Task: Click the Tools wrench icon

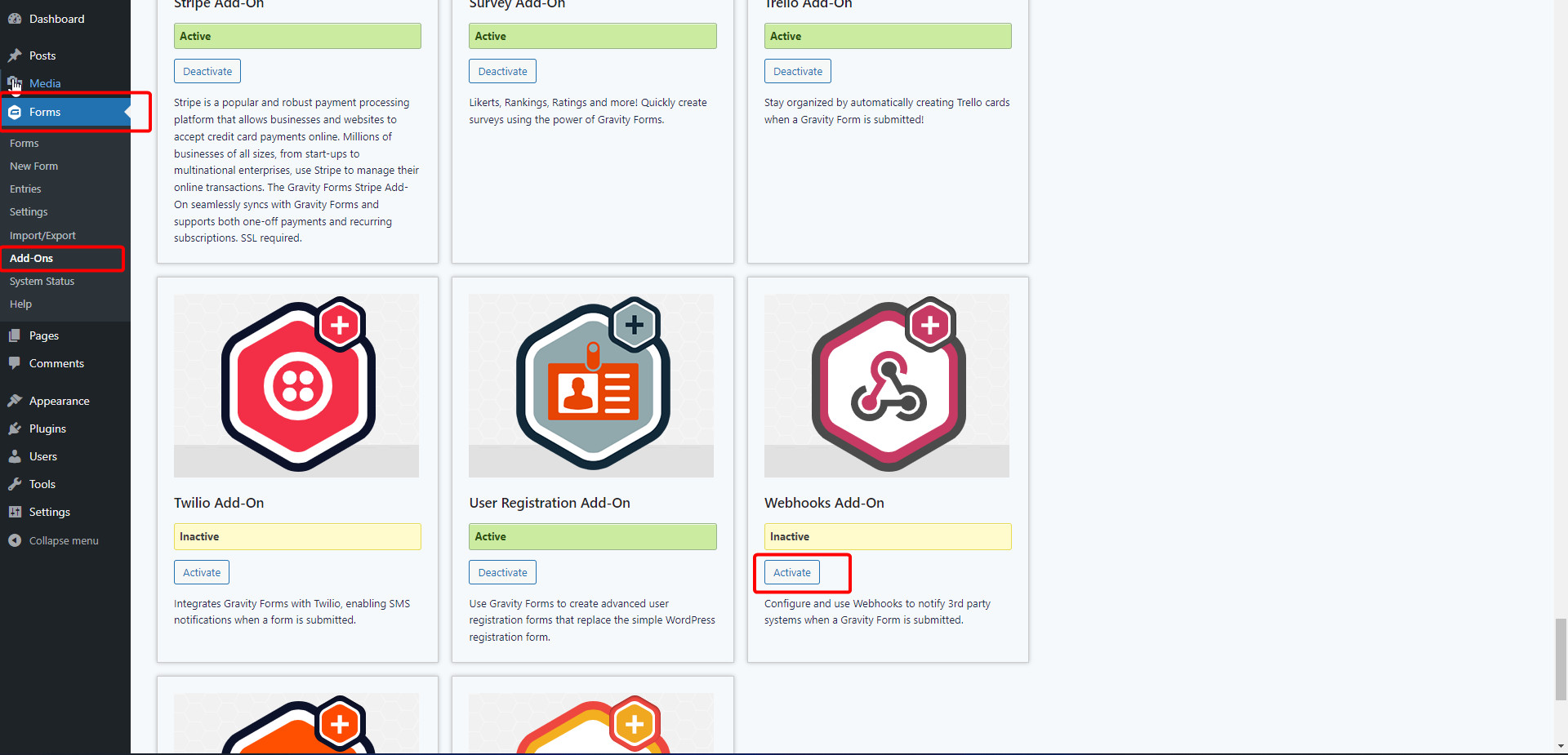Action: tap(15, 484)
